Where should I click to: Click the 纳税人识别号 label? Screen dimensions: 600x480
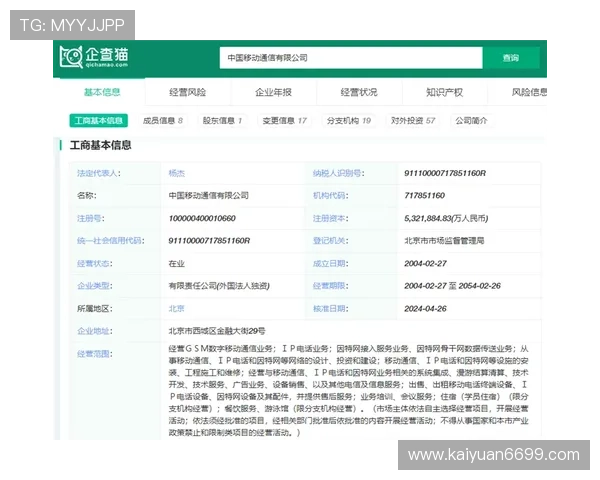pyautogui.click(x=339, y=173)
